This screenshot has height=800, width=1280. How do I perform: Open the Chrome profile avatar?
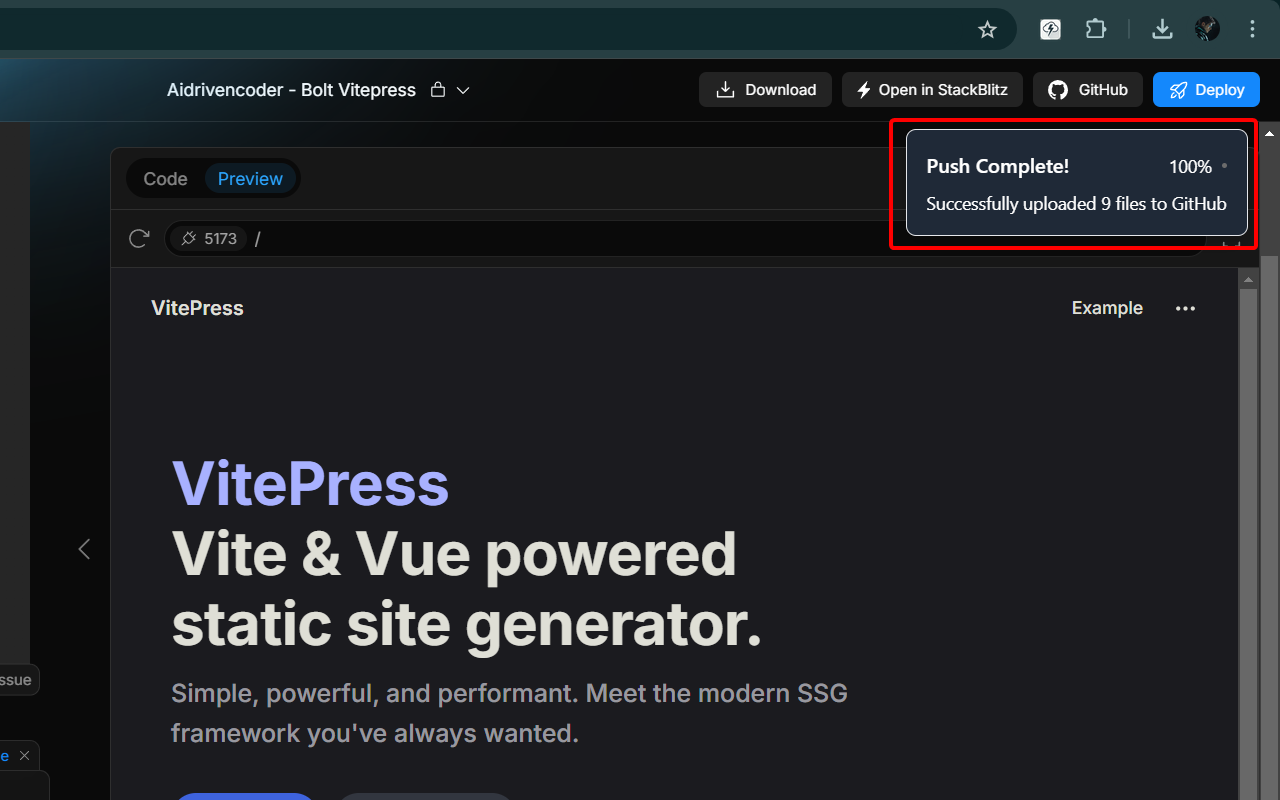pyautogui.click(x=1207, y=29)
